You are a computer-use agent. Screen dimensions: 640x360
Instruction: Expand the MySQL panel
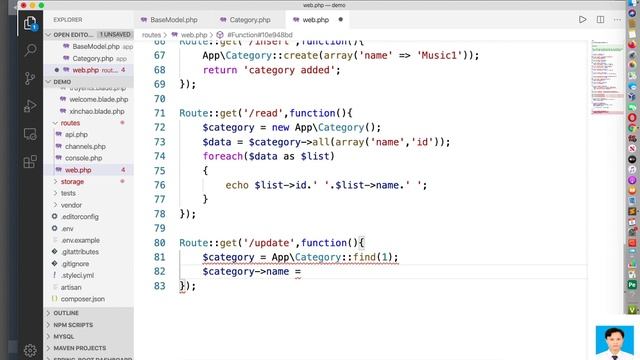pos(89,336)
